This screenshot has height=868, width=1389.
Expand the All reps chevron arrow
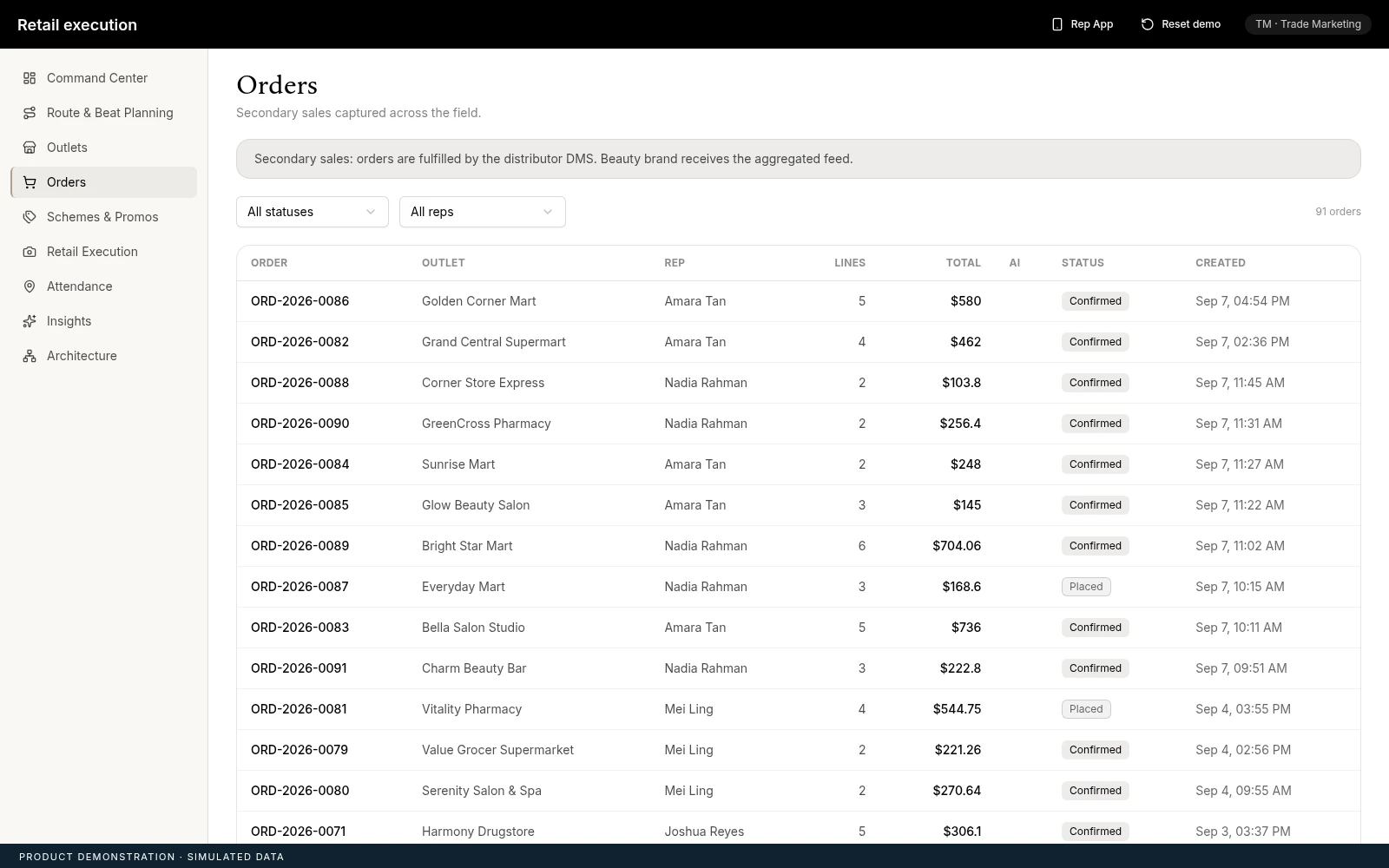[x=548, y=212]
